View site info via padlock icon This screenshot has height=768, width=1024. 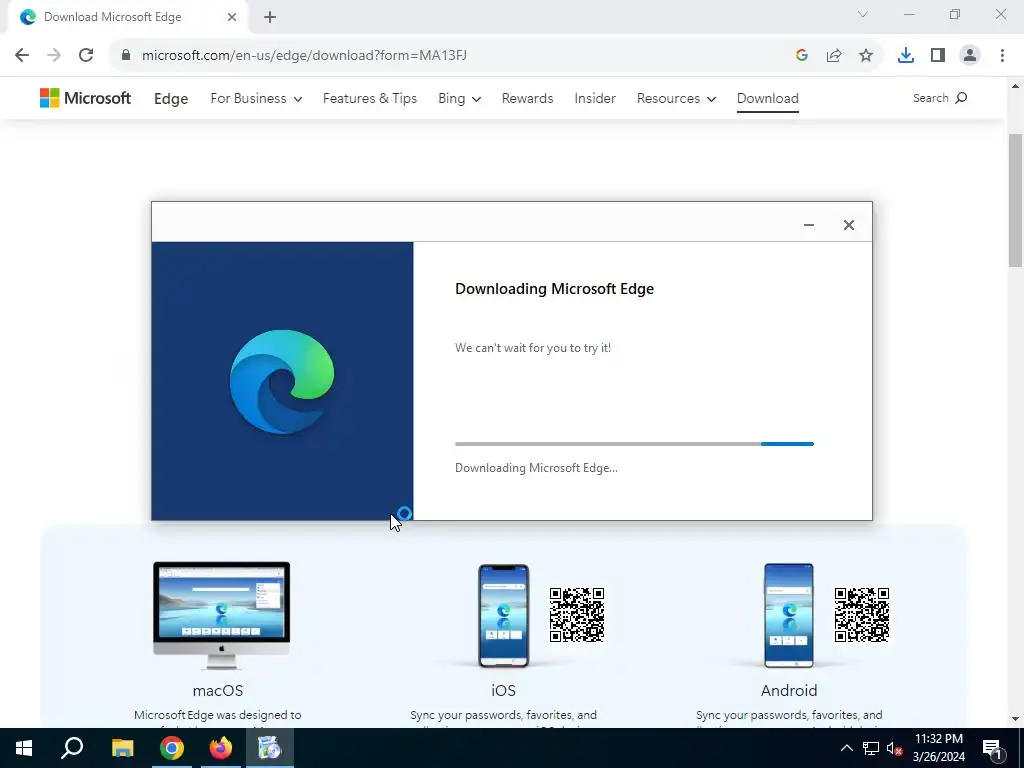tap(126, 56)
